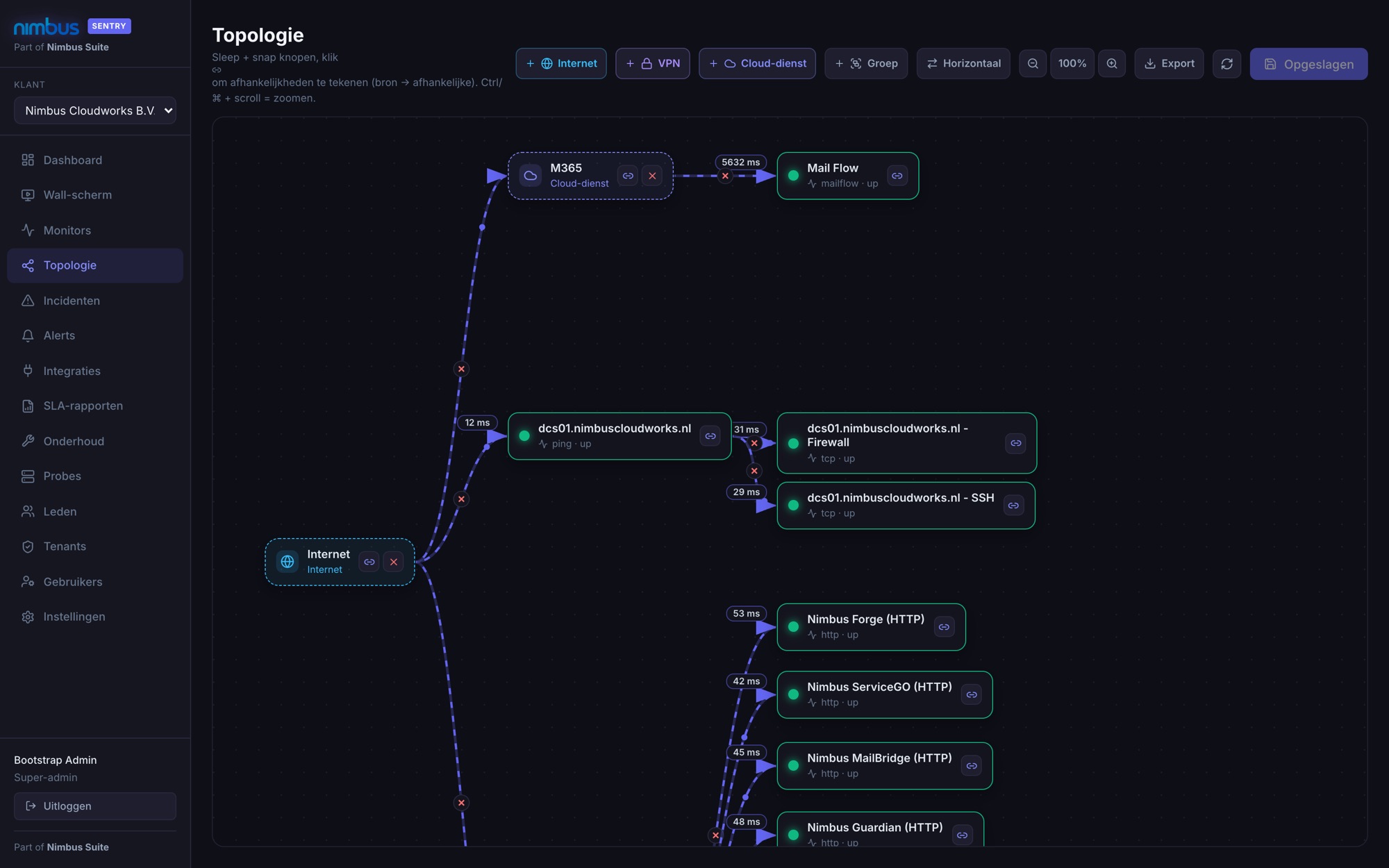The height and width of the screenshot is (868, 1389).
Task: Add a Groep to the topology
Action: click(866, 63)
